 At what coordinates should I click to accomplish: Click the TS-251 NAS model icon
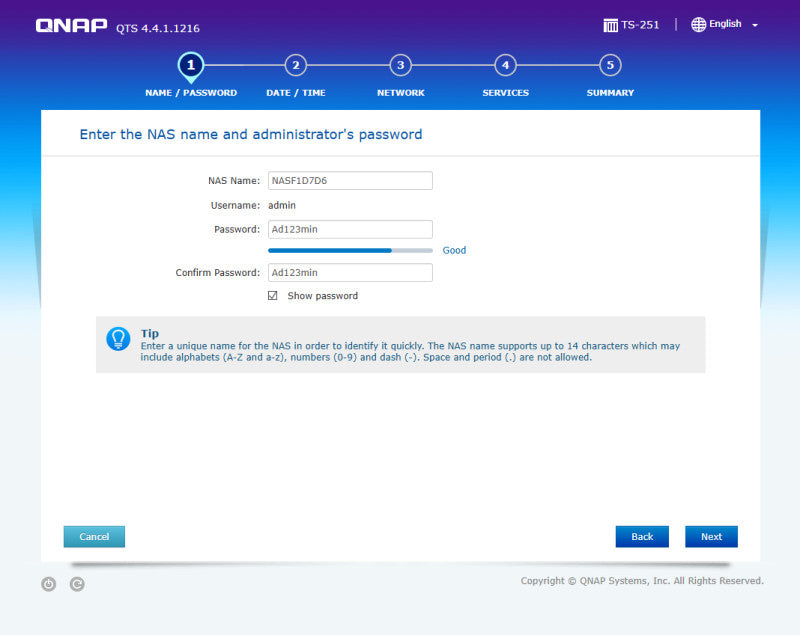pyautogui.click(x=610, y=25)
